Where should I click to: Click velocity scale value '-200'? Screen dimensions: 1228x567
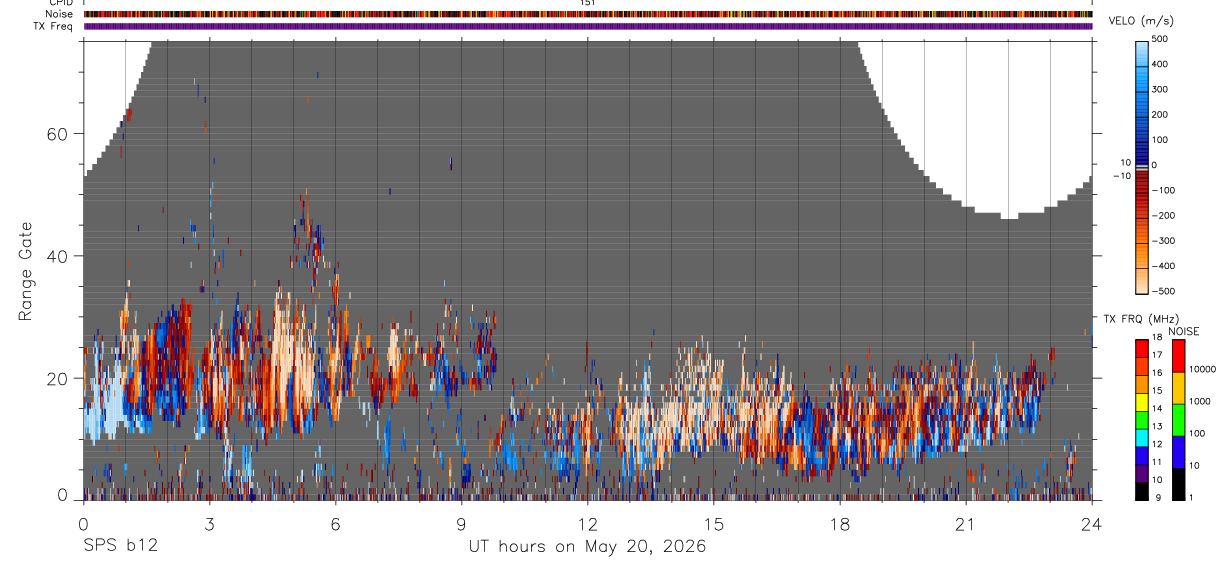click(x=1165, y=216)
